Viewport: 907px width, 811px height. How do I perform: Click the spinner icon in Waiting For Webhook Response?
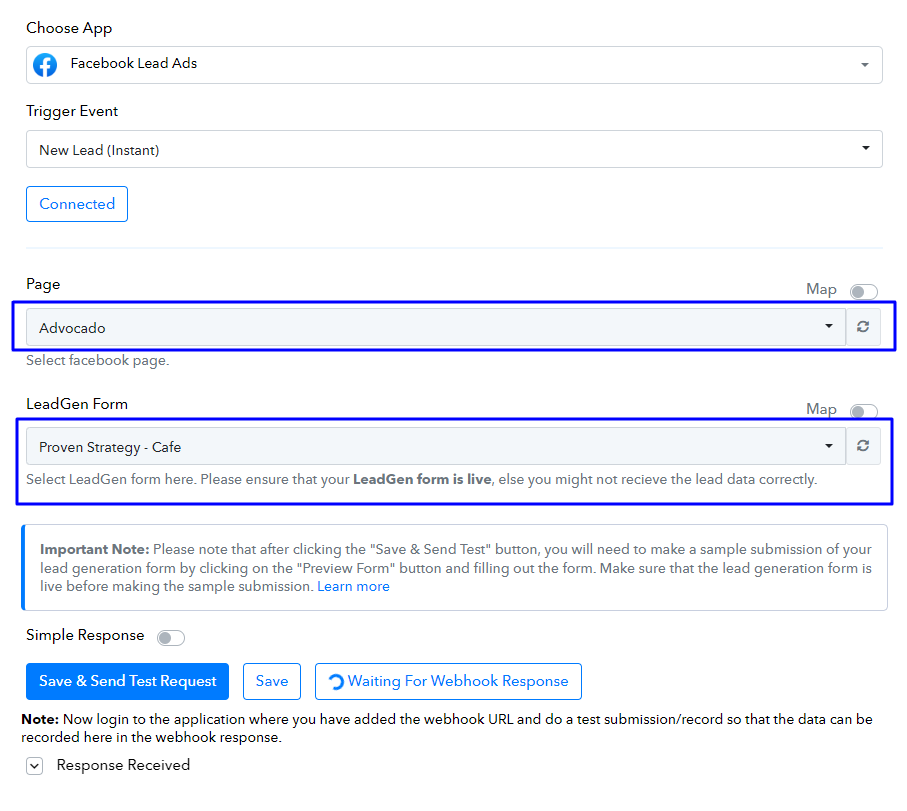pos(336,682)
